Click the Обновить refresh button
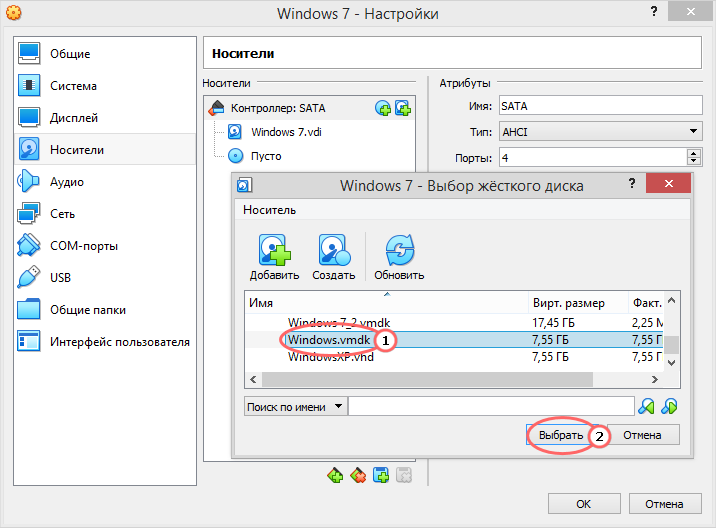This screenshot has width=716, height=528. pyautogui.click(x=399, y=257)
